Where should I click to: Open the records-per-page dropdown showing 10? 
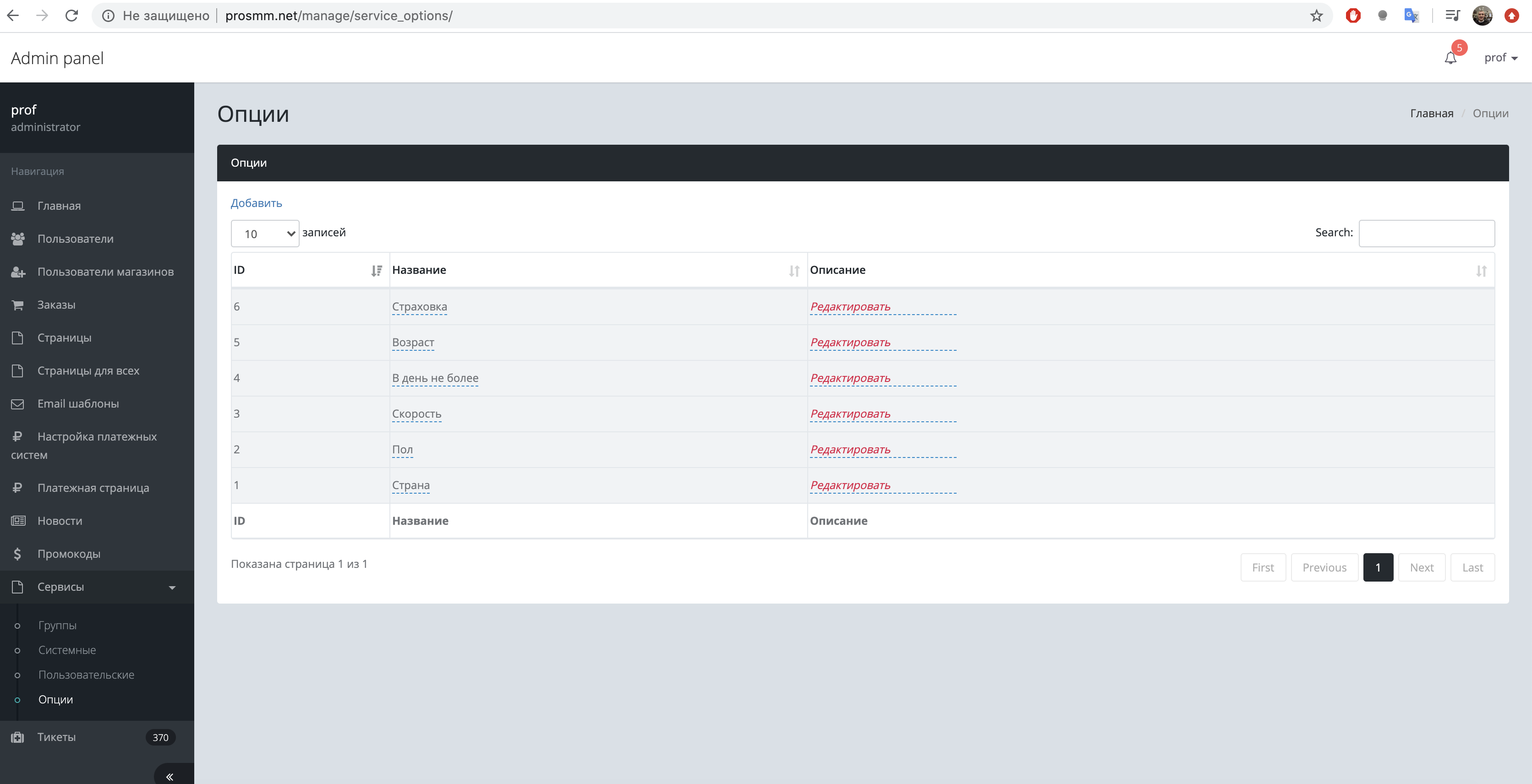(x=265, y=234)
